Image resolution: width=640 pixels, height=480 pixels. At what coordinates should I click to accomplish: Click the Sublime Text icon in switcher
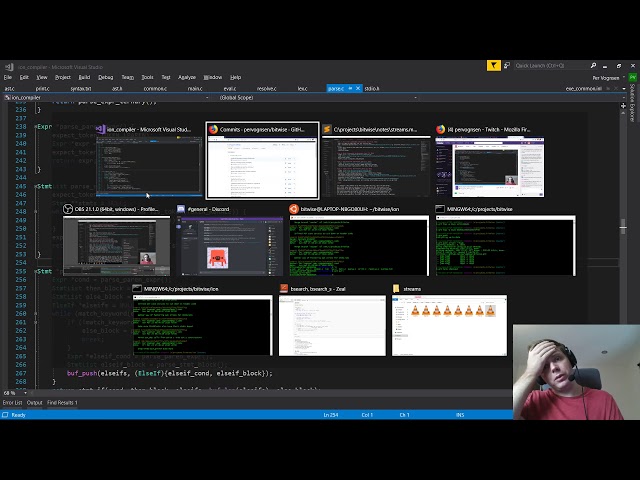pos(327,129)
